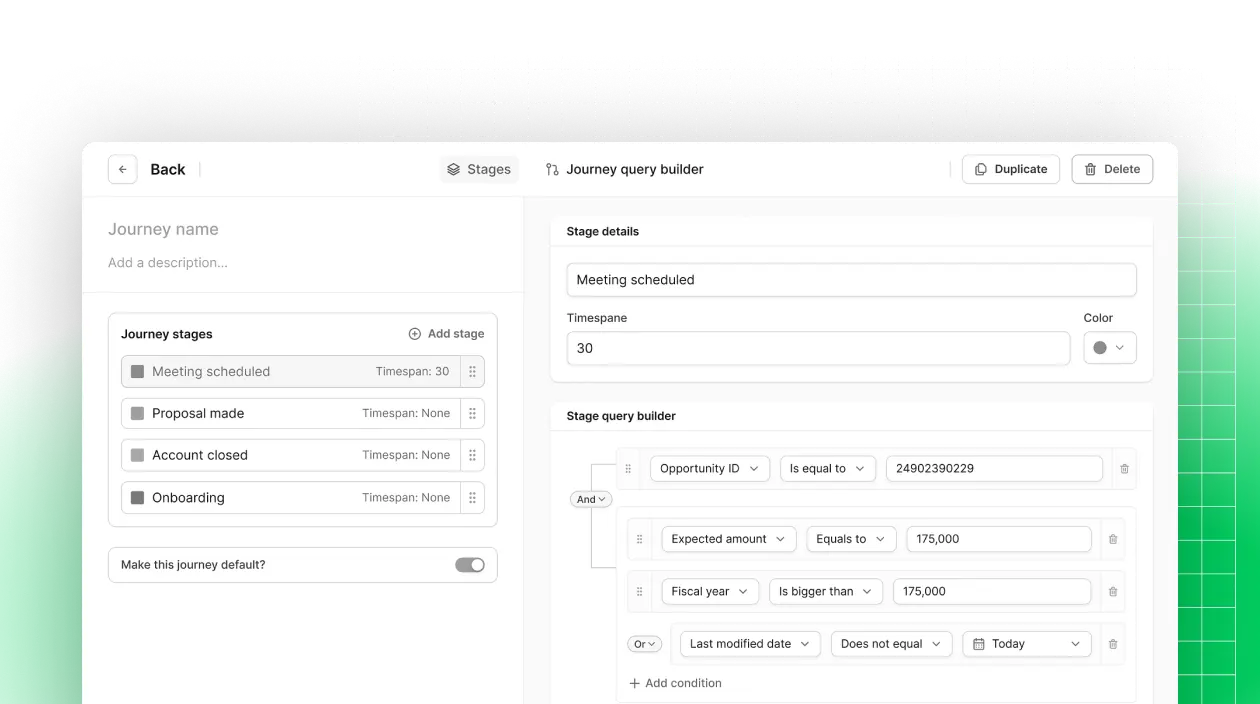Click Add condition link
Image resolution: width=1260 pixels, height=704 pixels.
point(675,683)
